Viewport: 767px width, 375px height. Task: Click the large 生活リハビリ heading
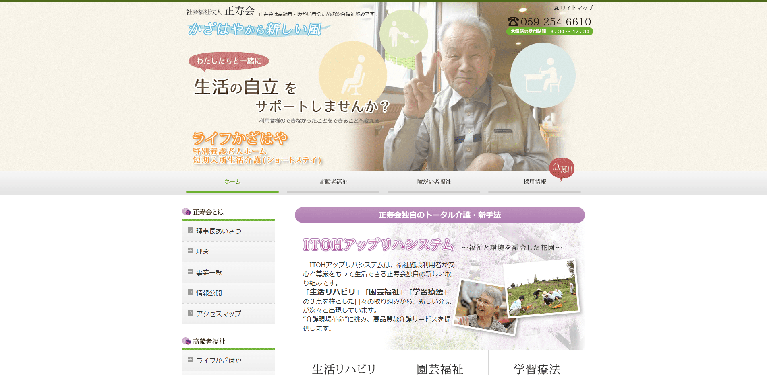pyautogui.click(x=344, y=369)
